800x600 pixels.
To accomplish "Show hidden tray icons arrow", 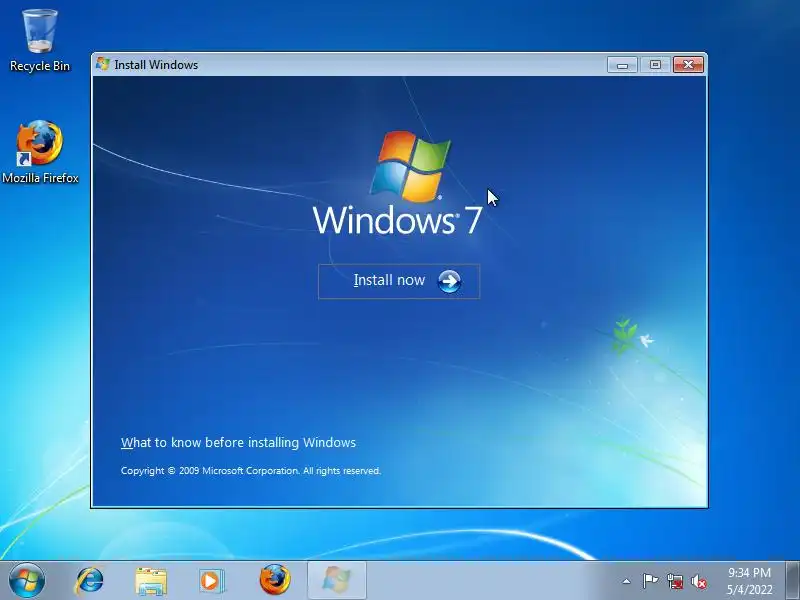I will click(627, 581).
